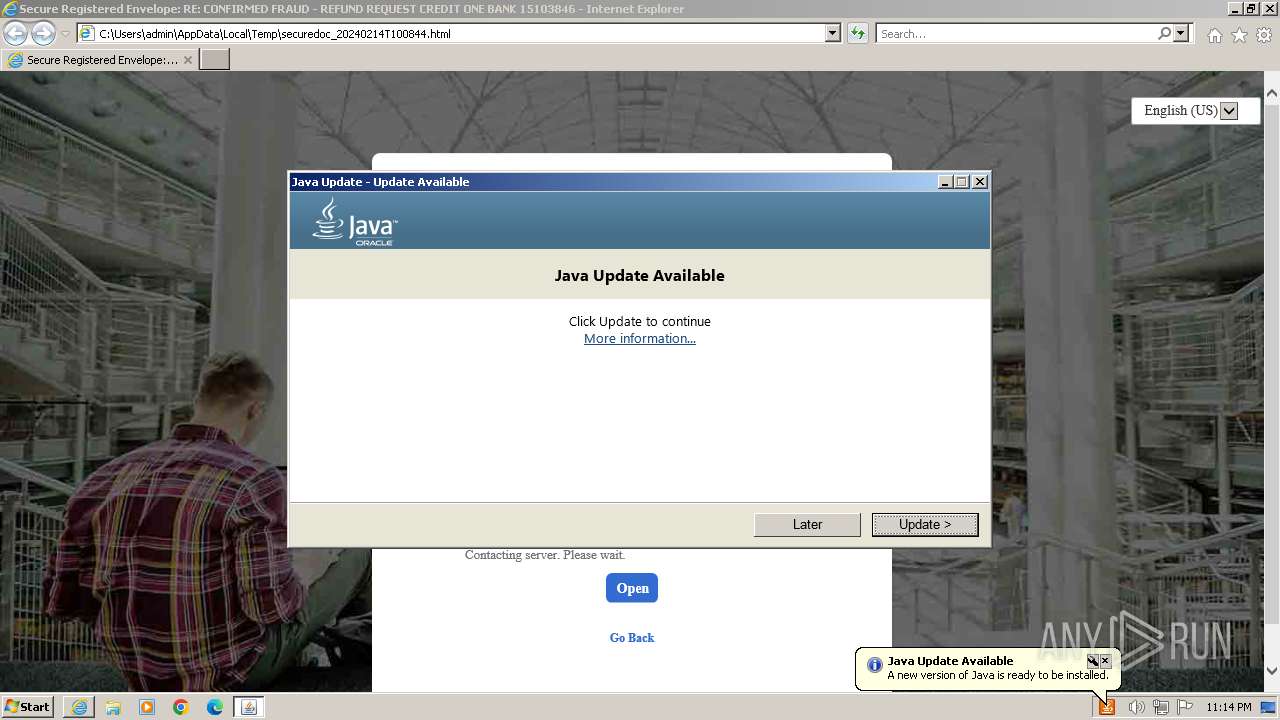
Task: Launch Internet Explorer from taskbar
Action: pos(79,707)
